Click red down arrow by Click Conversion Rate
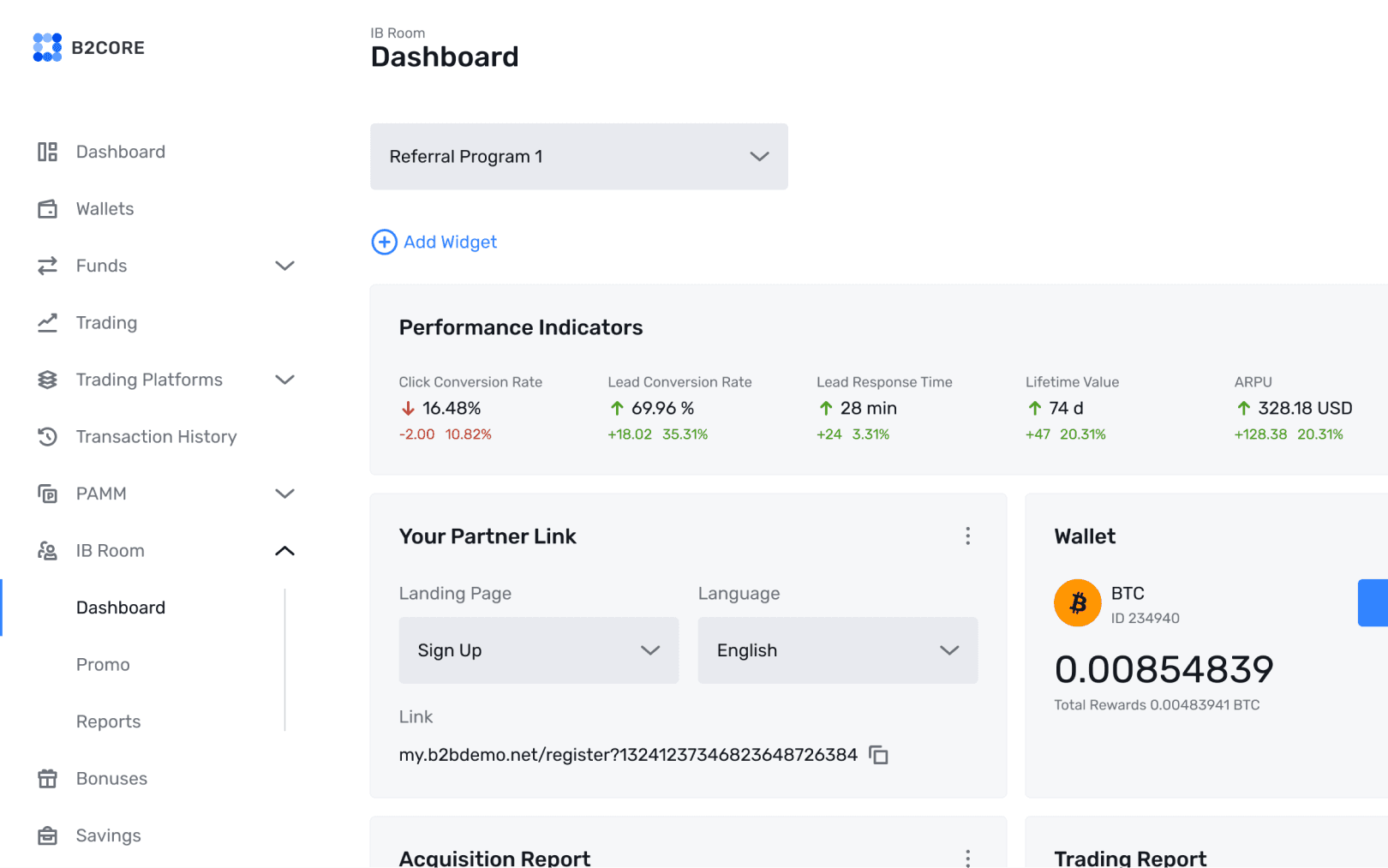The width and height of the screenshot is (1388, 868). tap(408, 409)
